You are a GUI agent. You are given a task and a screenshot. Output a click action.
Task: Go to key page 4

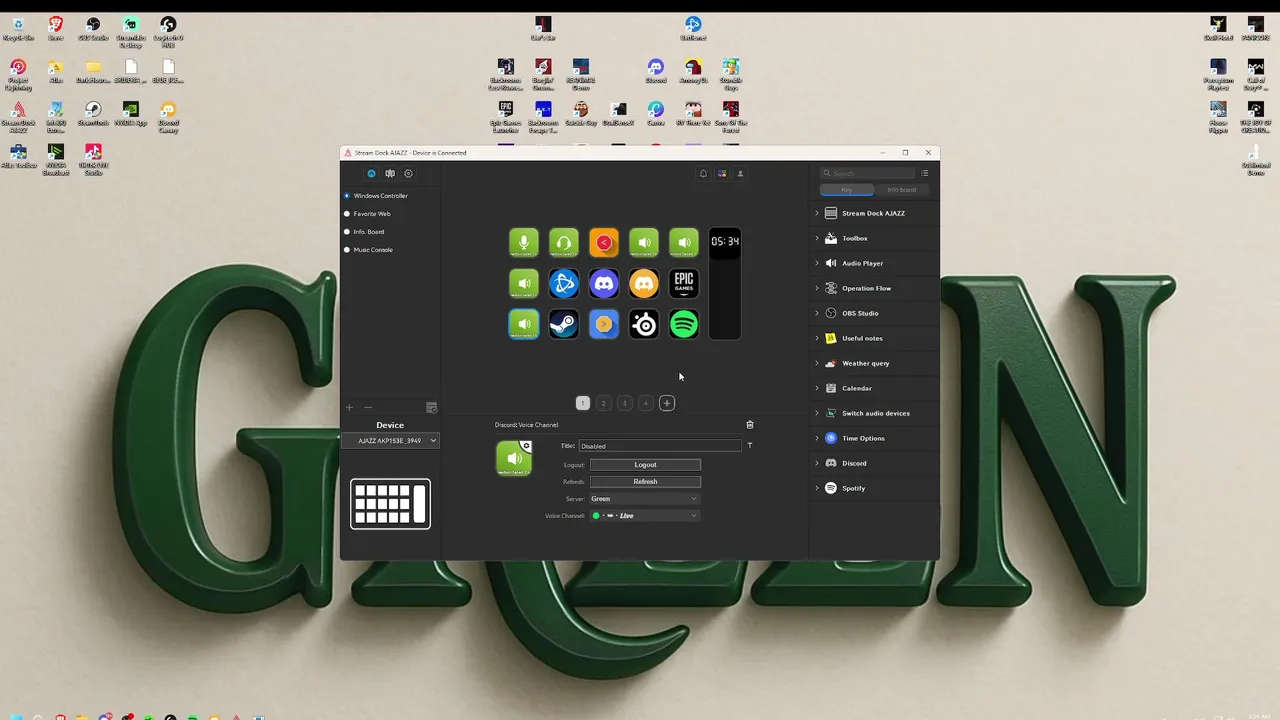(x=646, y=403)
